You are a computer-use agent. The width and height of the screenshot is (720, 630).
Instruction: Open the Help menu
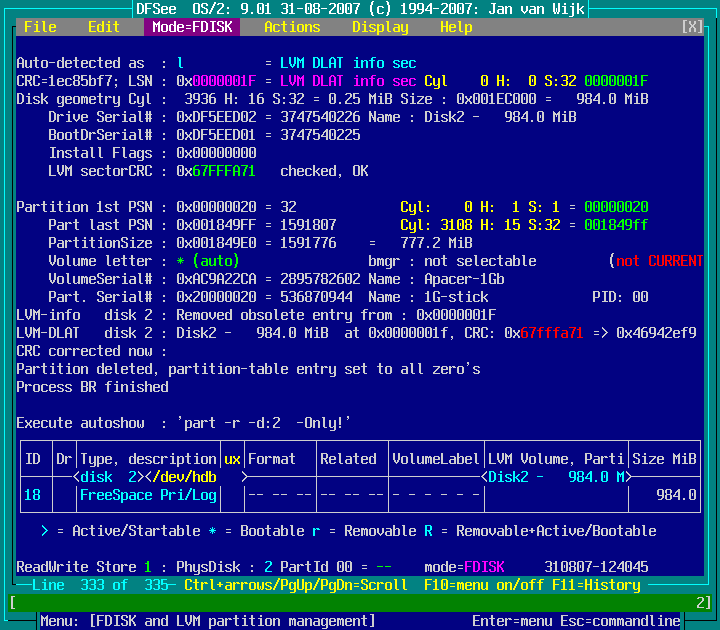[x=456, y=27]
